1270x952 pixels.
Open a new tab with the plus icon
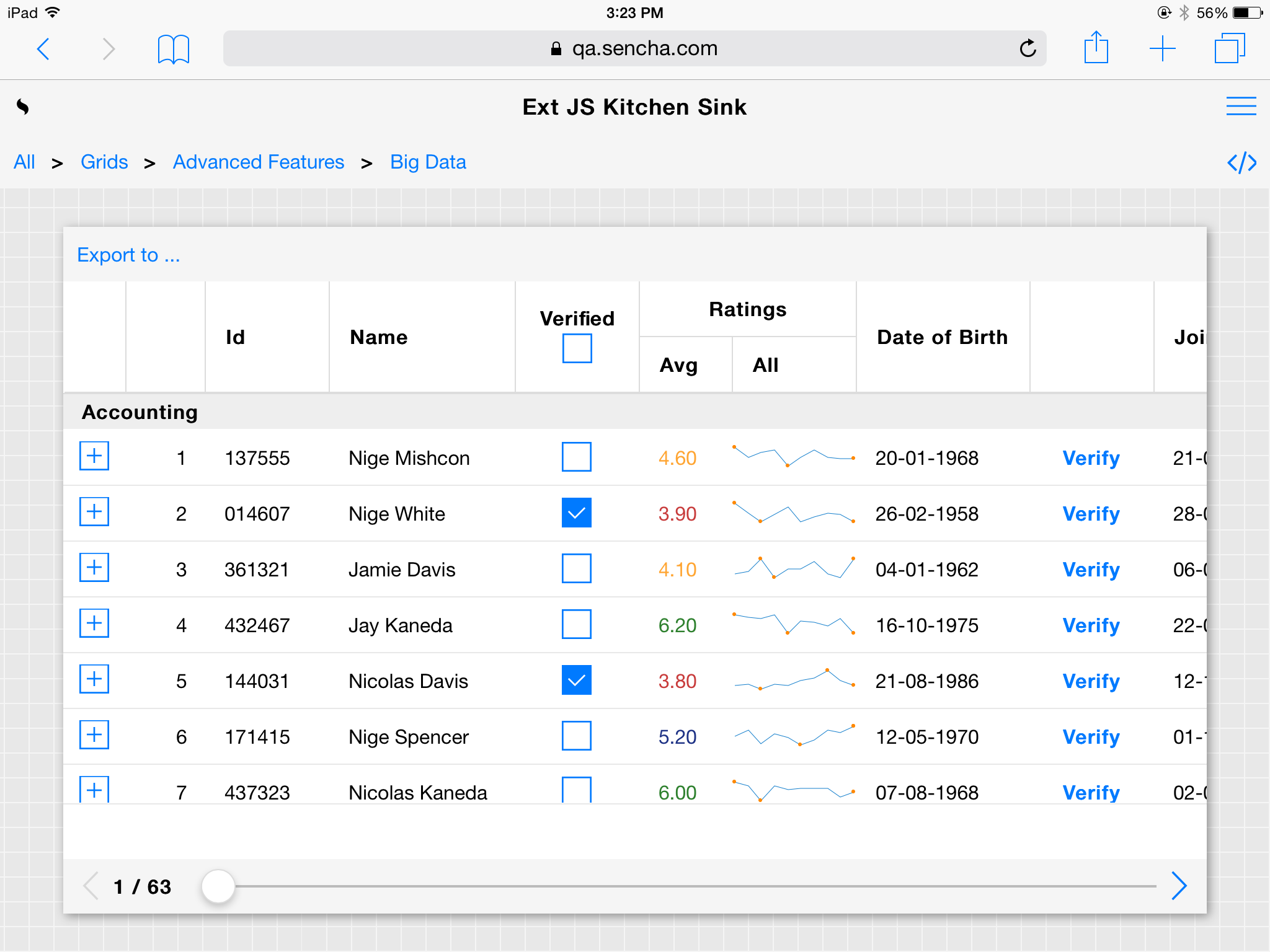click(1162, 48)
